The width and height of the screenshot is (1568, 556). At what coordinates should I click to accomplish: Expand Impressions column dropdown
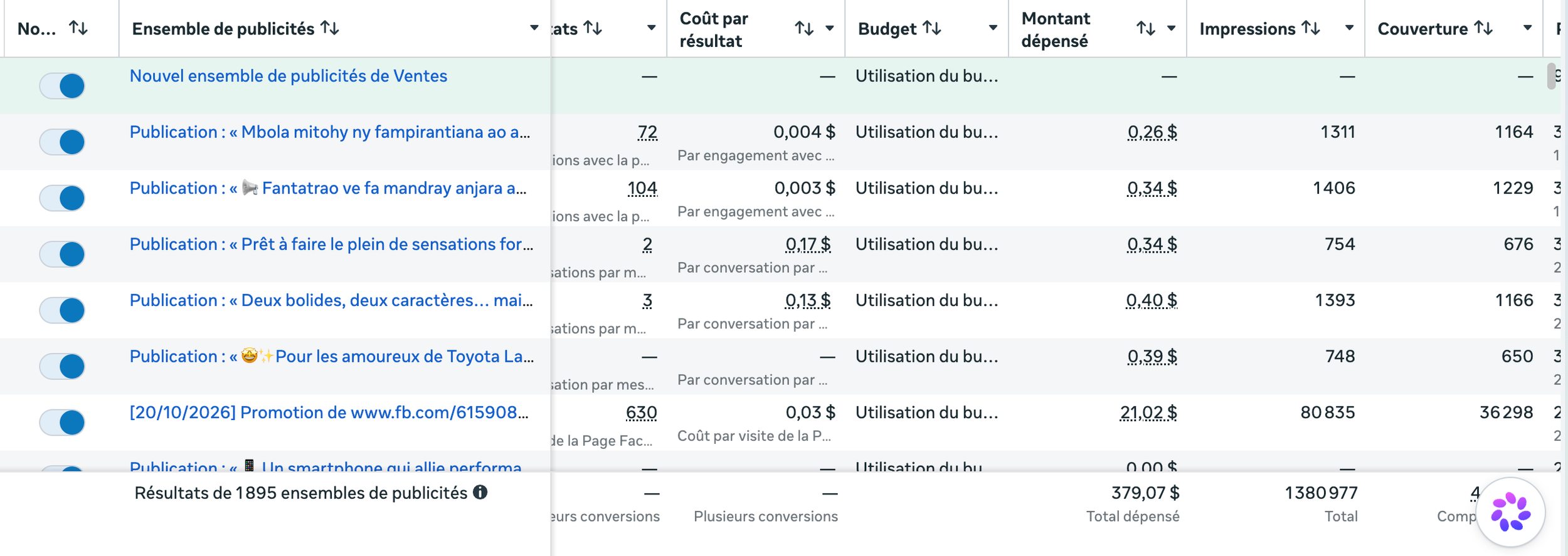click(x=1349, y=28)
